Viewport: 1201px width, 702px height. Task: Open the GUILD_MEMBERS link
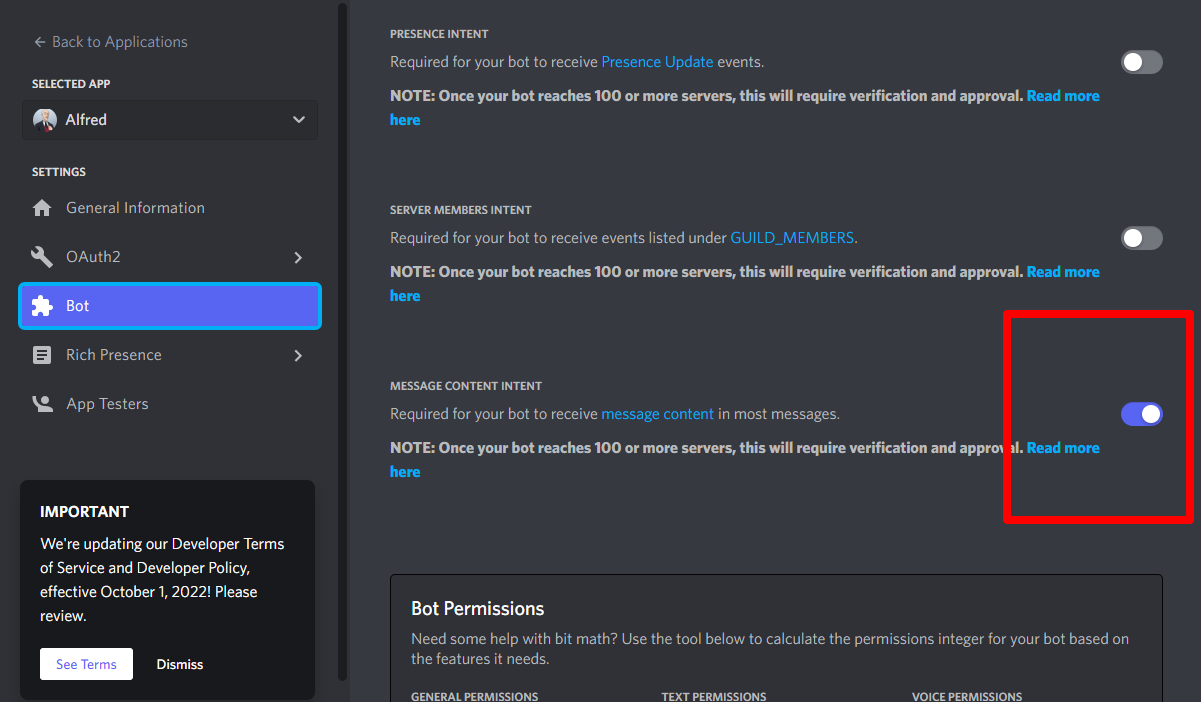tap(792, 238)
